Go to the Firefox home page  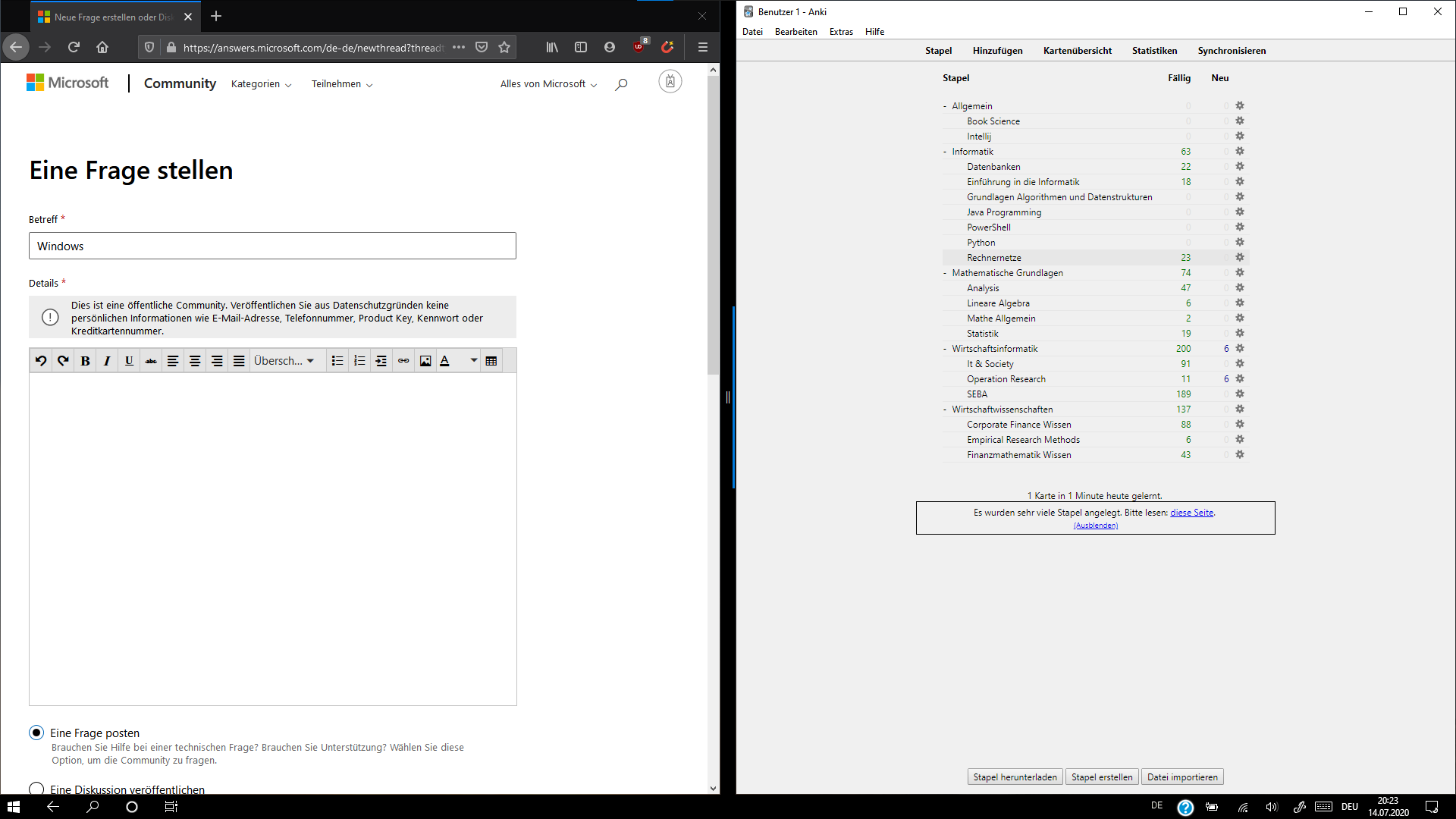click(102, 47)
